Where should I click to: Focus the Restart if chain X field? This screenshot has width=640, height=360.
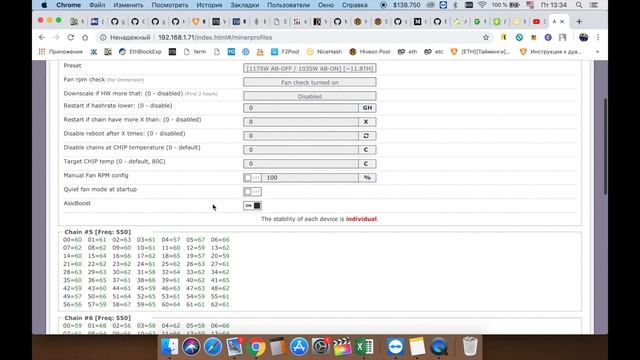pyautogui.click(x=301, y=122)
